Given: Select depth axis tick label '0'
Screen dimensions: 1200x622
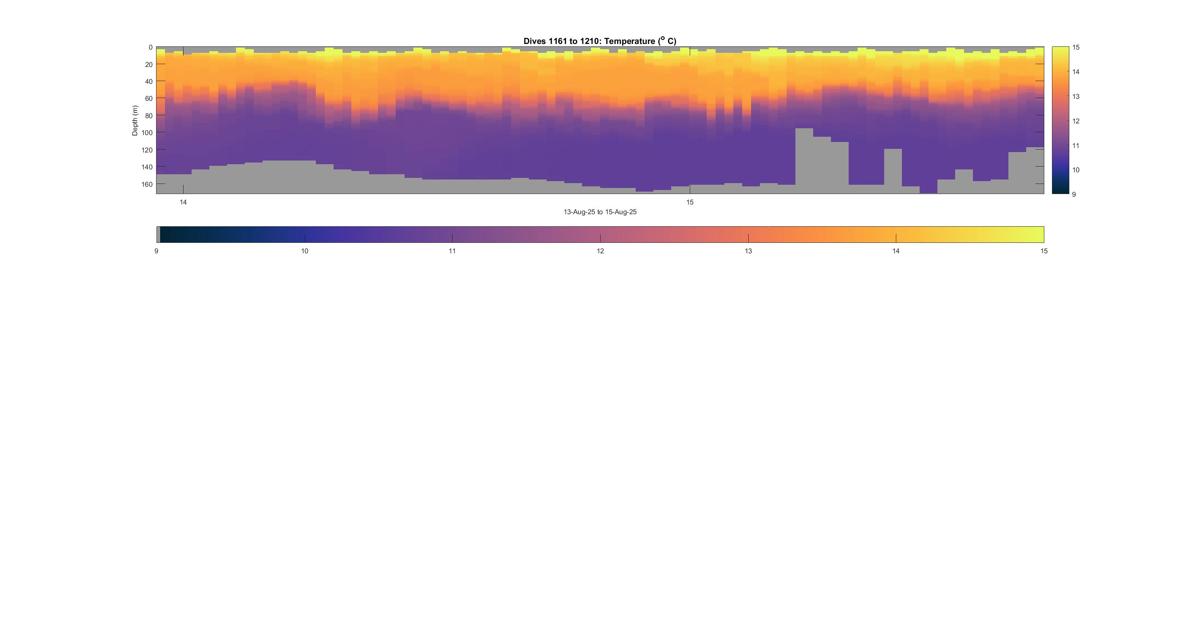Looking at the screenshot, I should pos(150,47).
